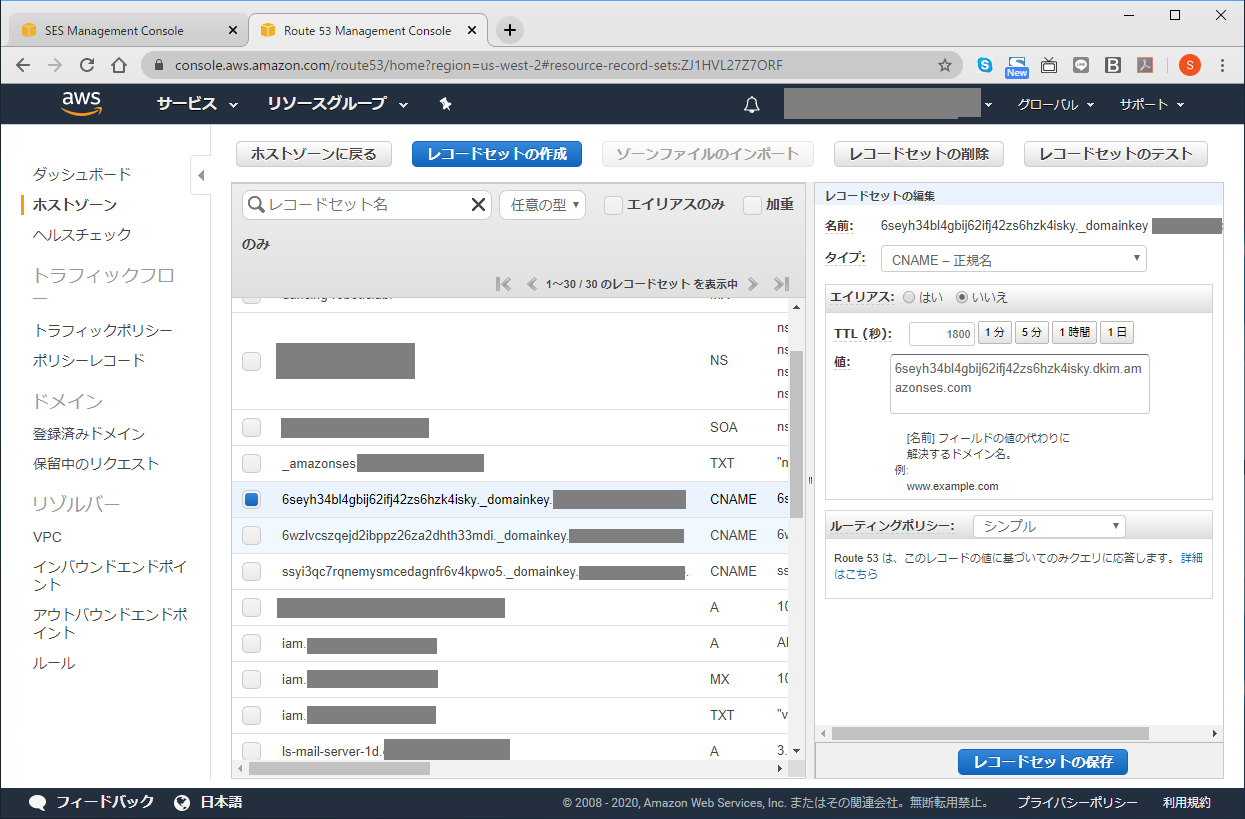Open 登録済みドメイン in the sidebar
The height and width of the screenshot is (819, 1245).
tap(89, 434)
